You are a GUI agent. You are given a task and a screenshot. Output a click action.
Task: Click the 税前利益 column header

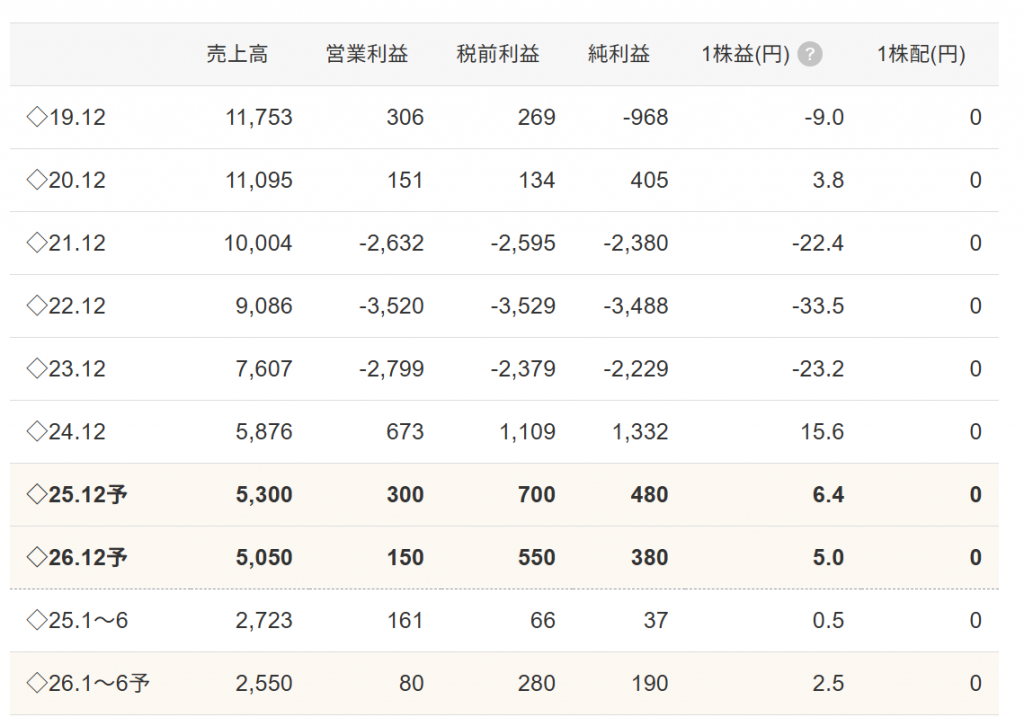[498, 55]
